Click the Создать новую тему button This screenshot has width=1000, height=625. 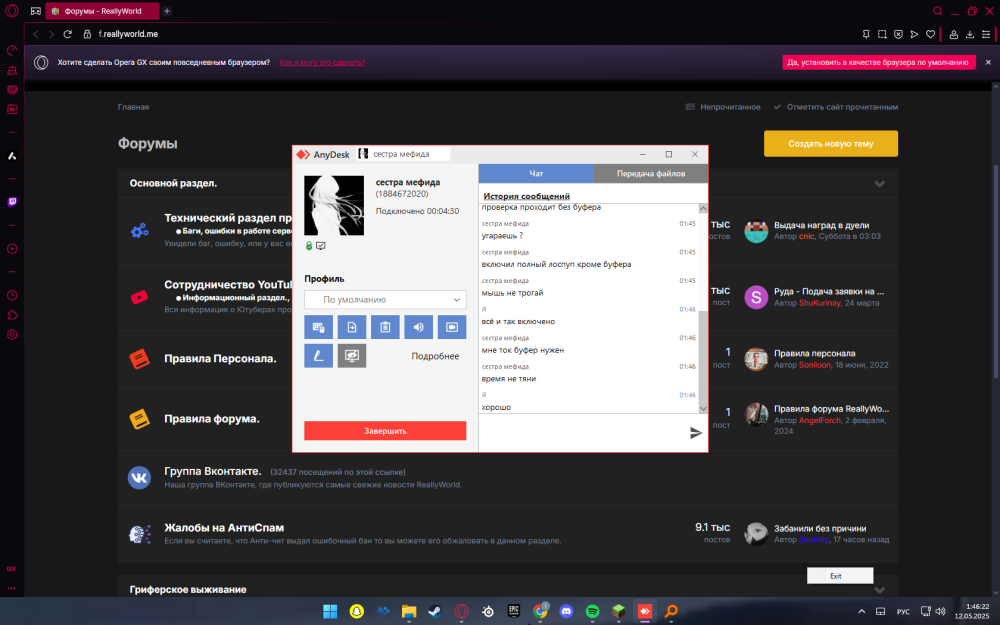click(x=830, y=143)
